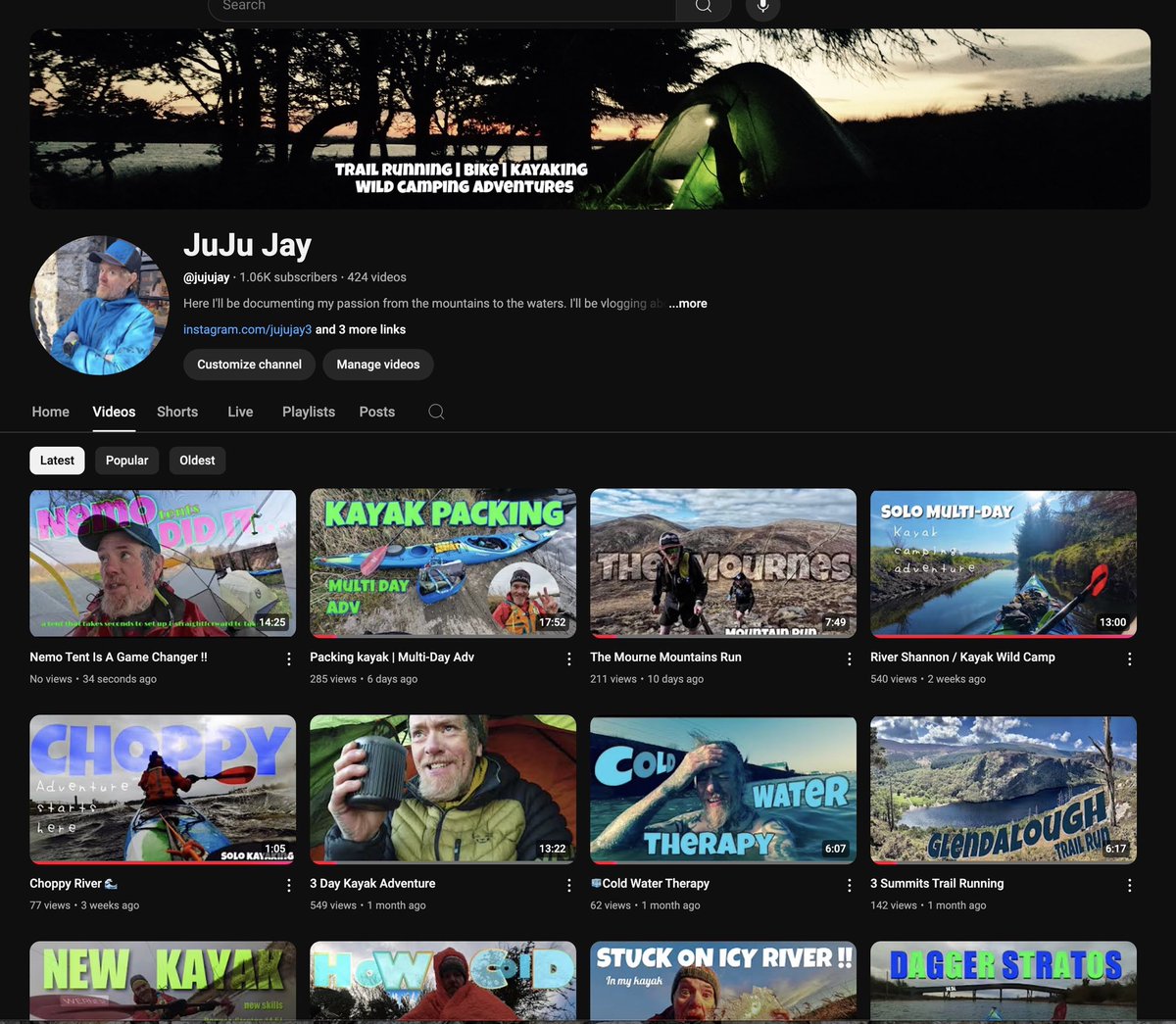
Task: Click the '424 videos' count
Action: point(376,277)
